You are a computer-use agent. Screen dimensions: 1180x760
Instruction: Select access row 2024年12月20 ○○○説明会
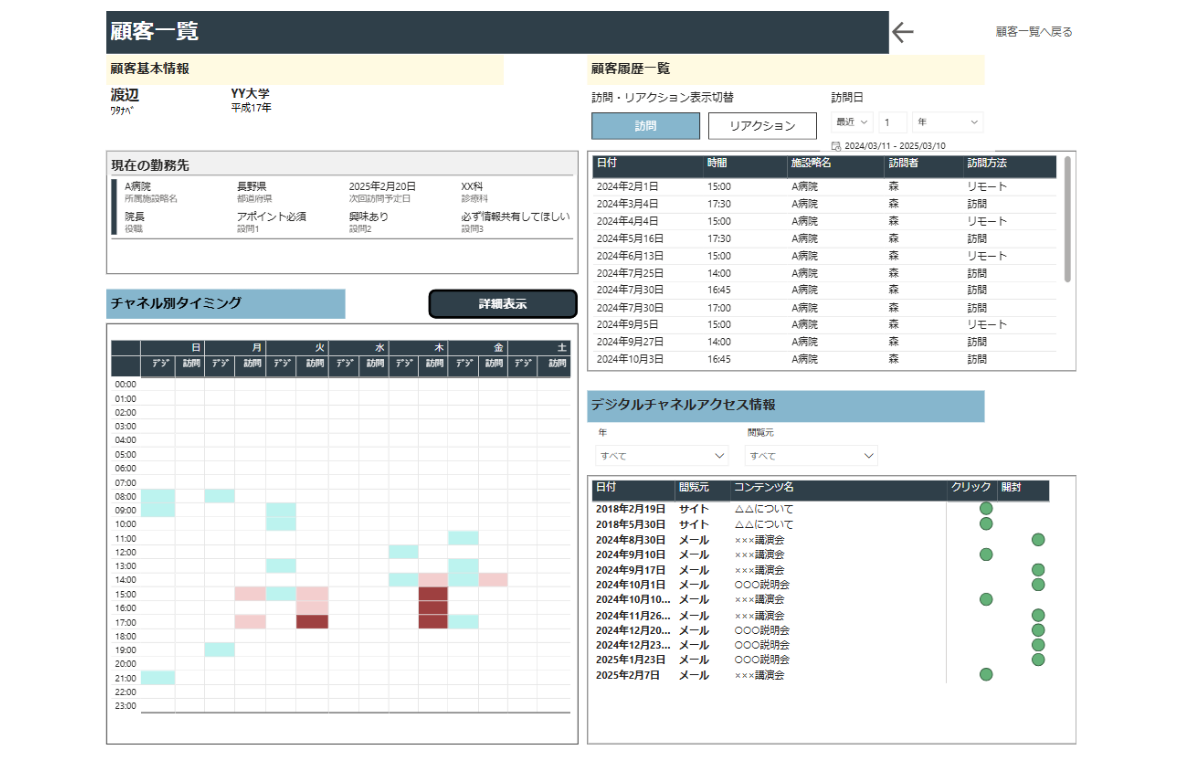820,631
